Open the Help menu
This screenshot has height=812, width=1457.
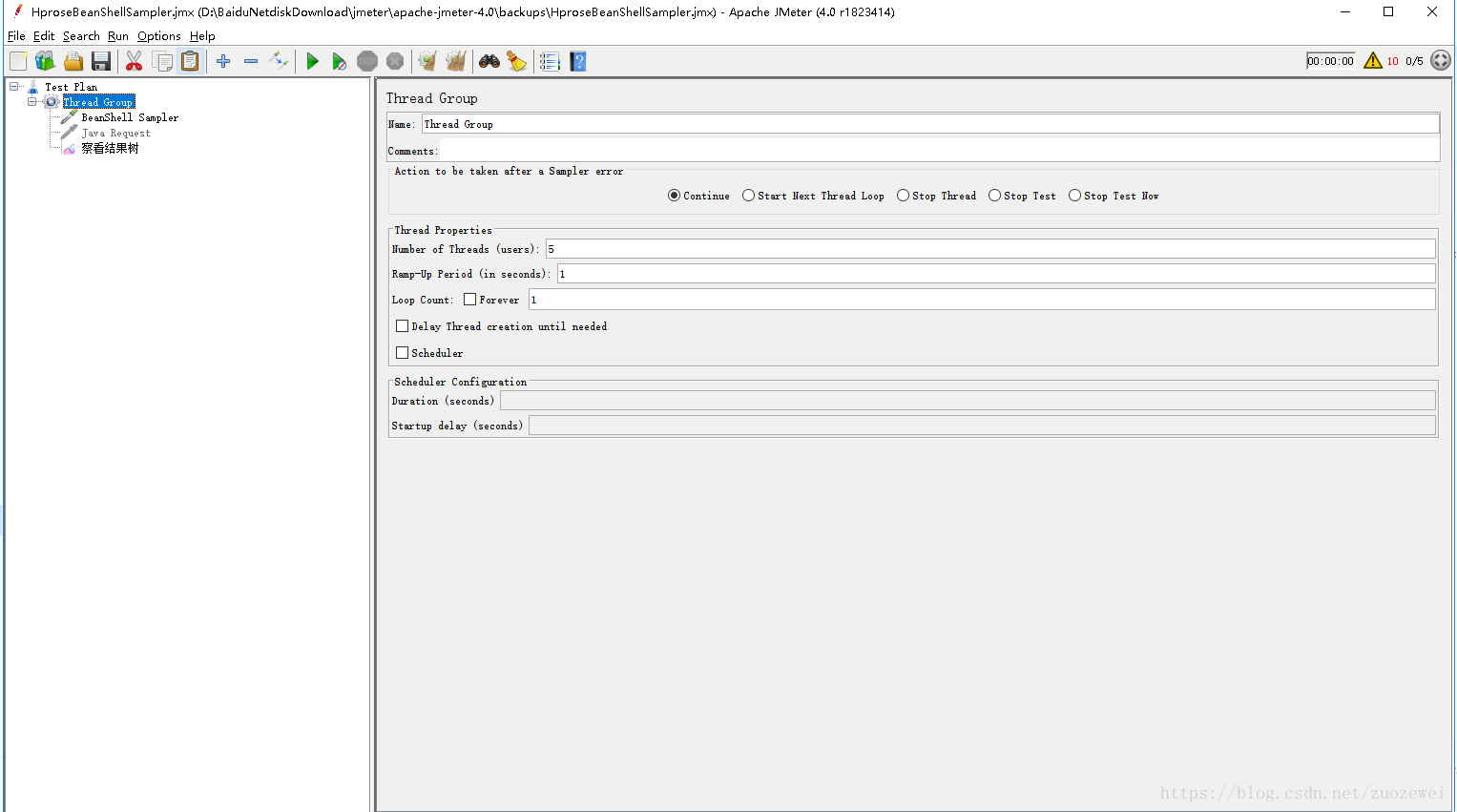click(x=202, y=36)
